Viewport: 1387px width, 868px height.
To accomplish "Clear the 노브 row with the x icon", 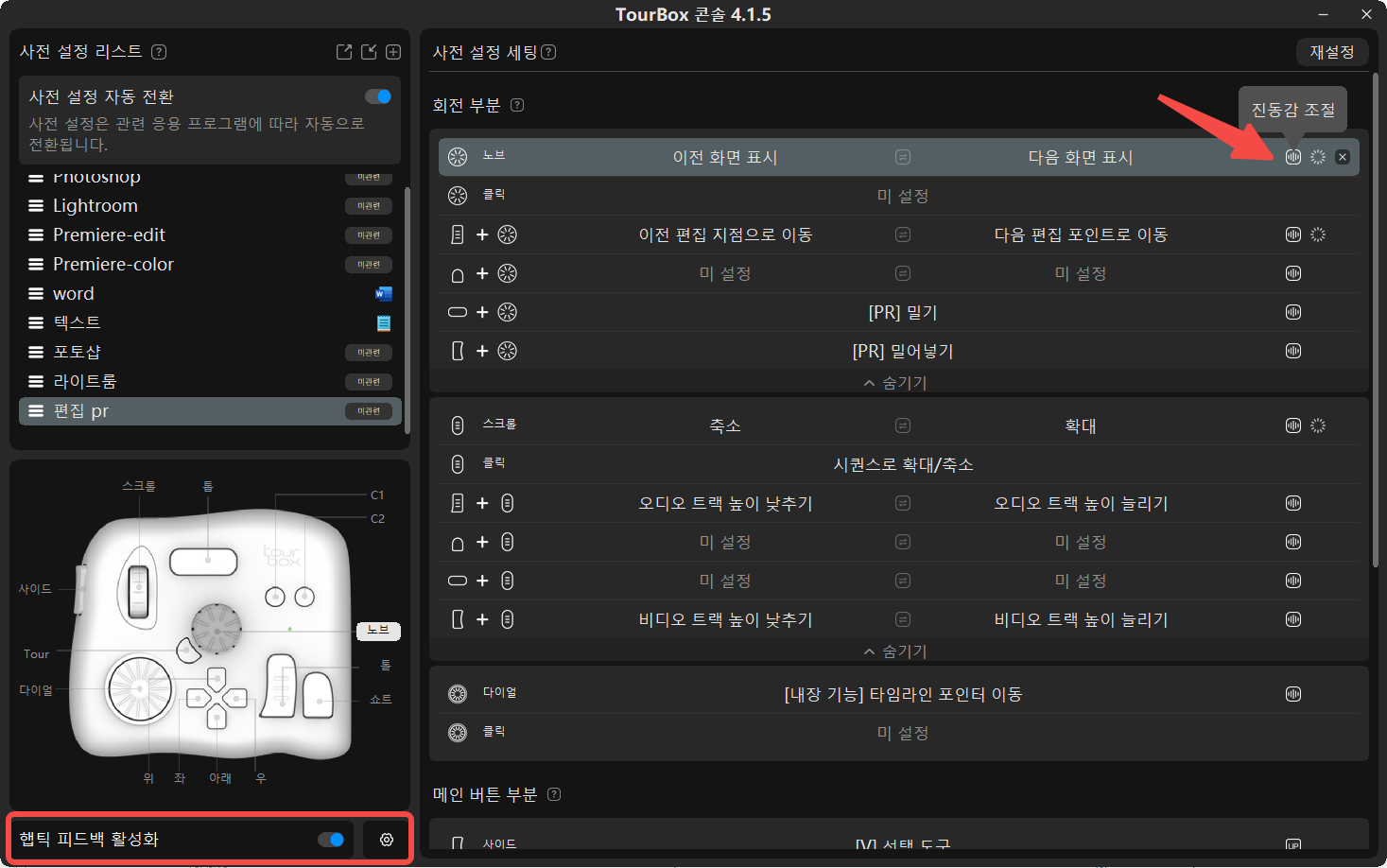I will [x=1343, y=157].
